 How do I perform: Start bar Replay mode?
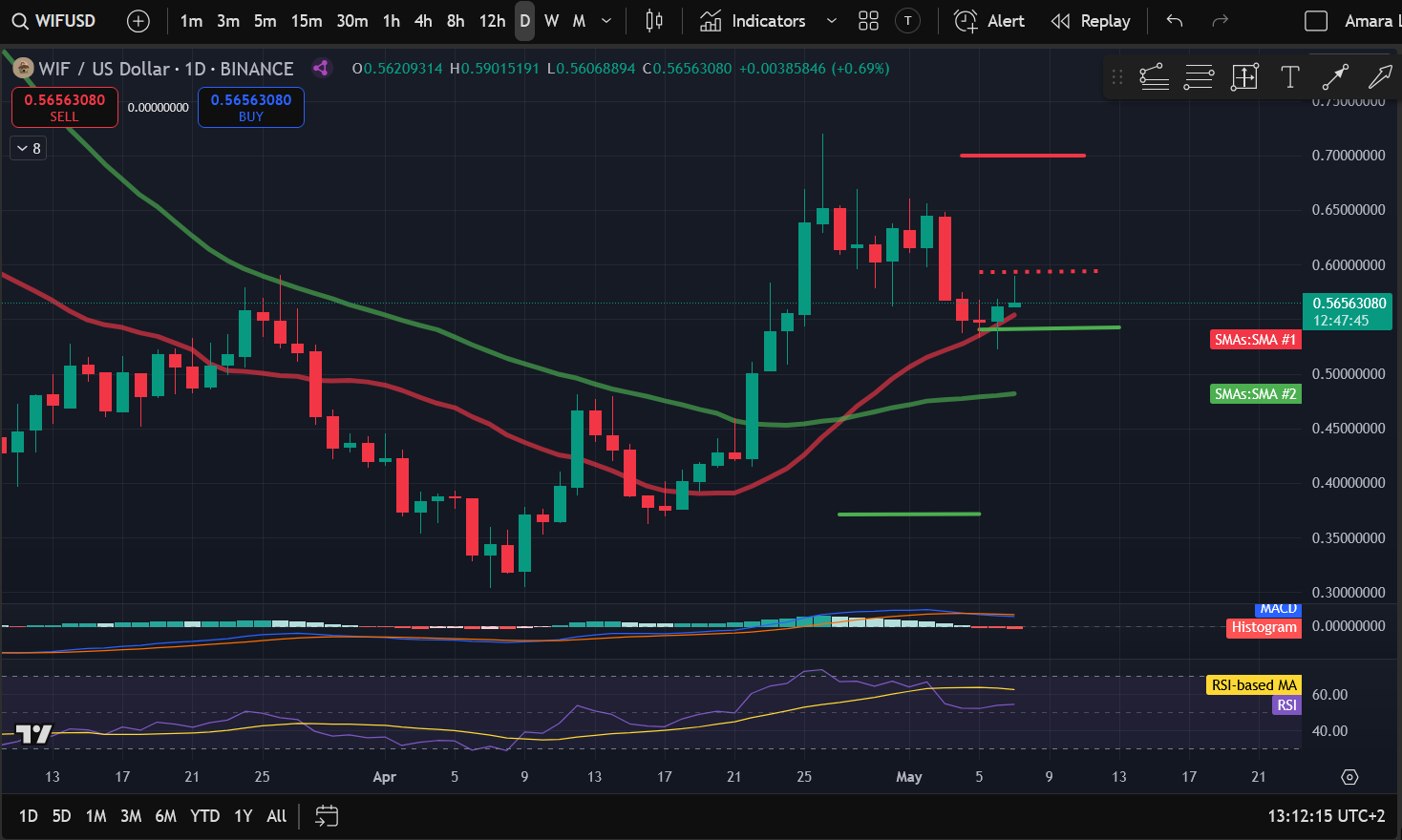point(1091,21)
